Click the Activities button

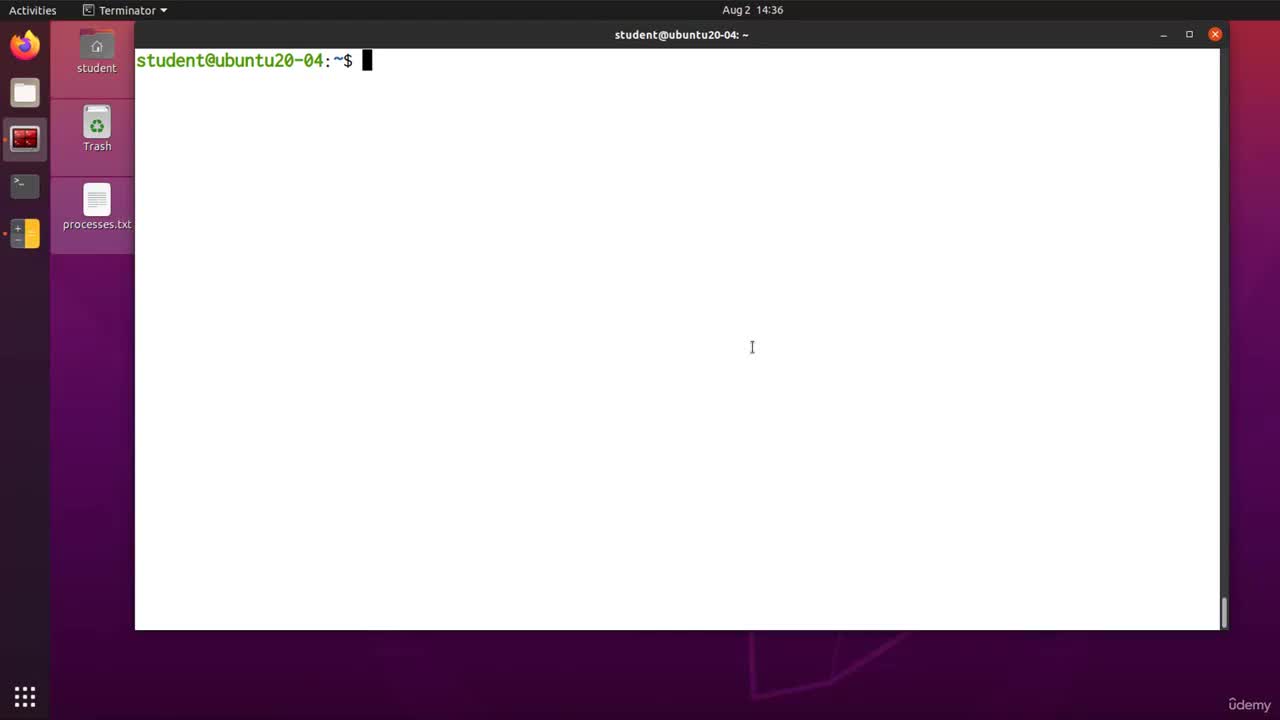click(33, 10)
